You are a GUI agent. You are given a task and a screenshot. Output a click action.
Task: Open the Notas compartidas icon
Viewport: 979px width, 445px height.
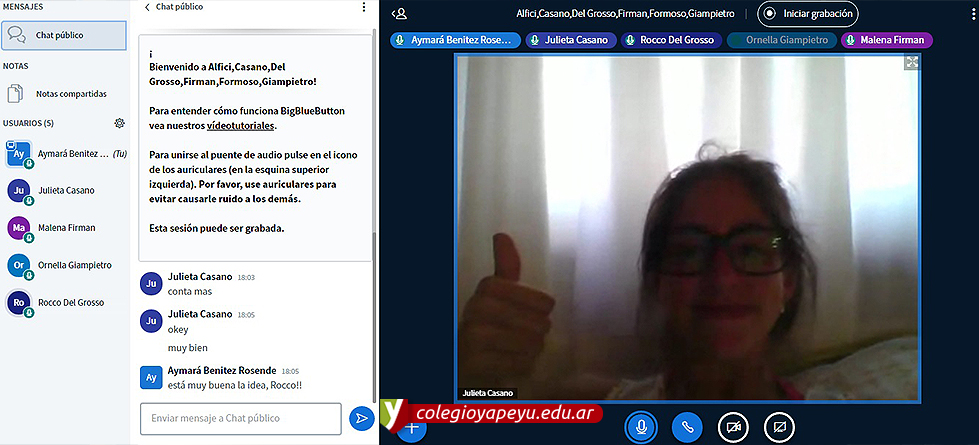point(16,94)
